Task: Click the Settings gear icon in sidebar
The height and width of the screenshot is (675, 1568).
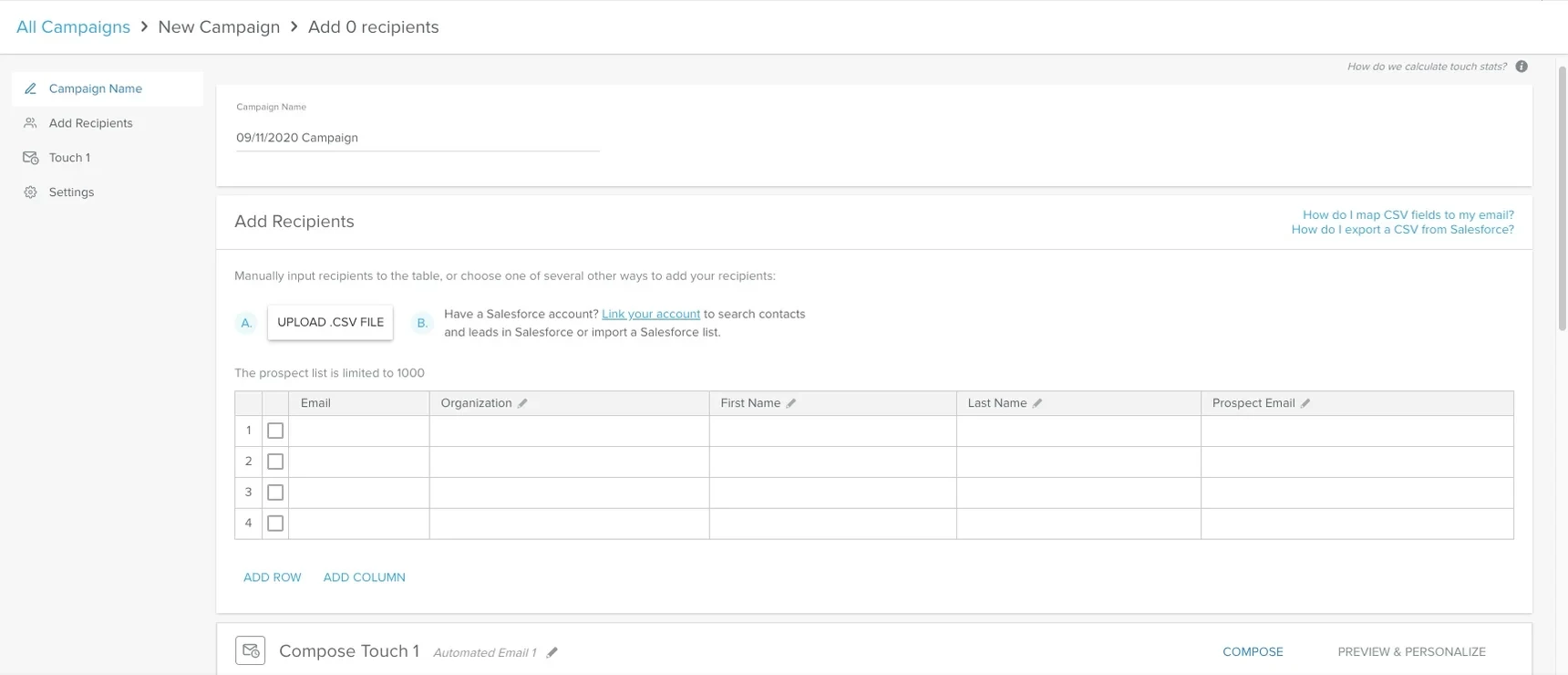Action: coord(31,192)
